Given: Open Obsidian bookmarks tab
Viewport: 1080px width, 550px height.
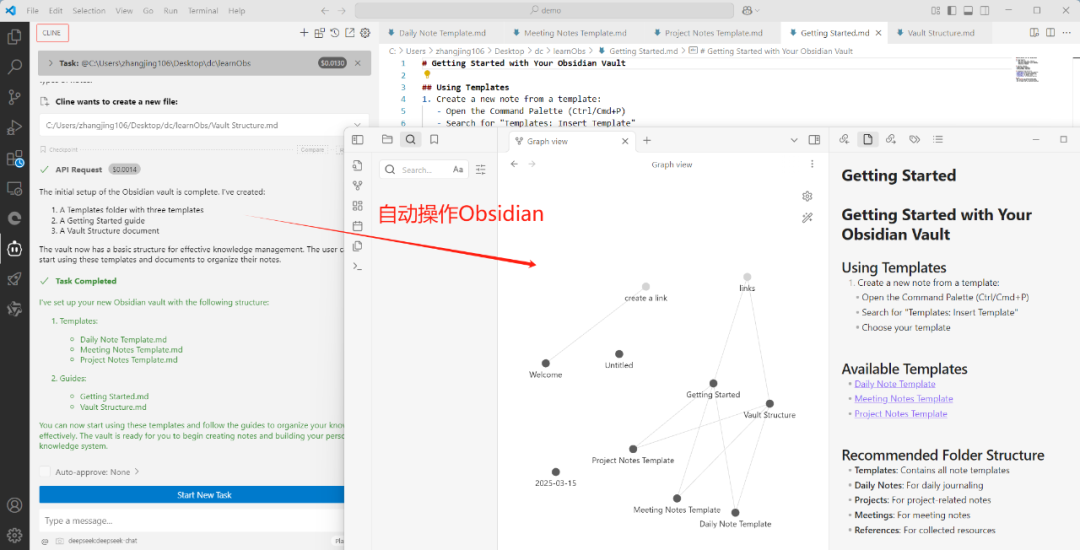Looking at the screenshot, I should (x=434, y=140).
